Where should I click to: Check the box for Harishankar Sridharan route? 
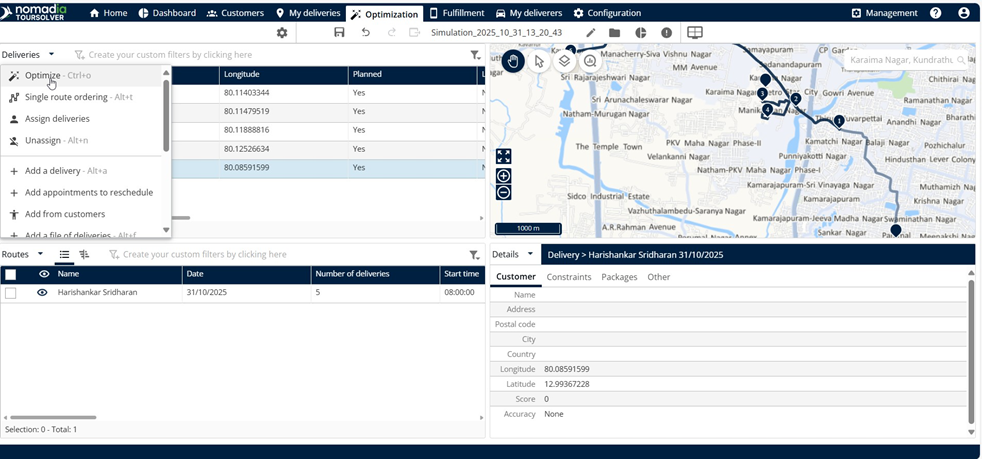coord(10,293)
